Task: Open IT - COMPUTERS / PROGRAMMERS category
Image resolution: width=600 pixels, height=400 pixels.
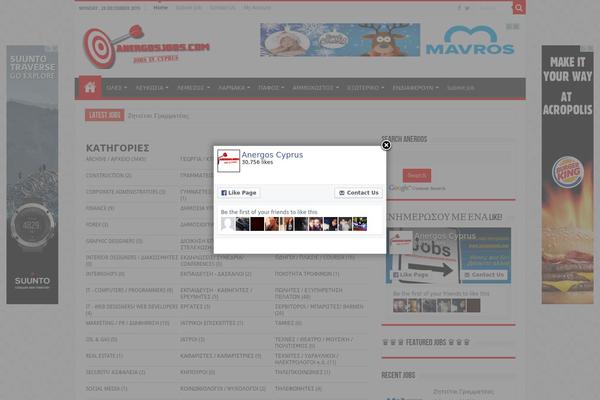Action: [129, 291]
